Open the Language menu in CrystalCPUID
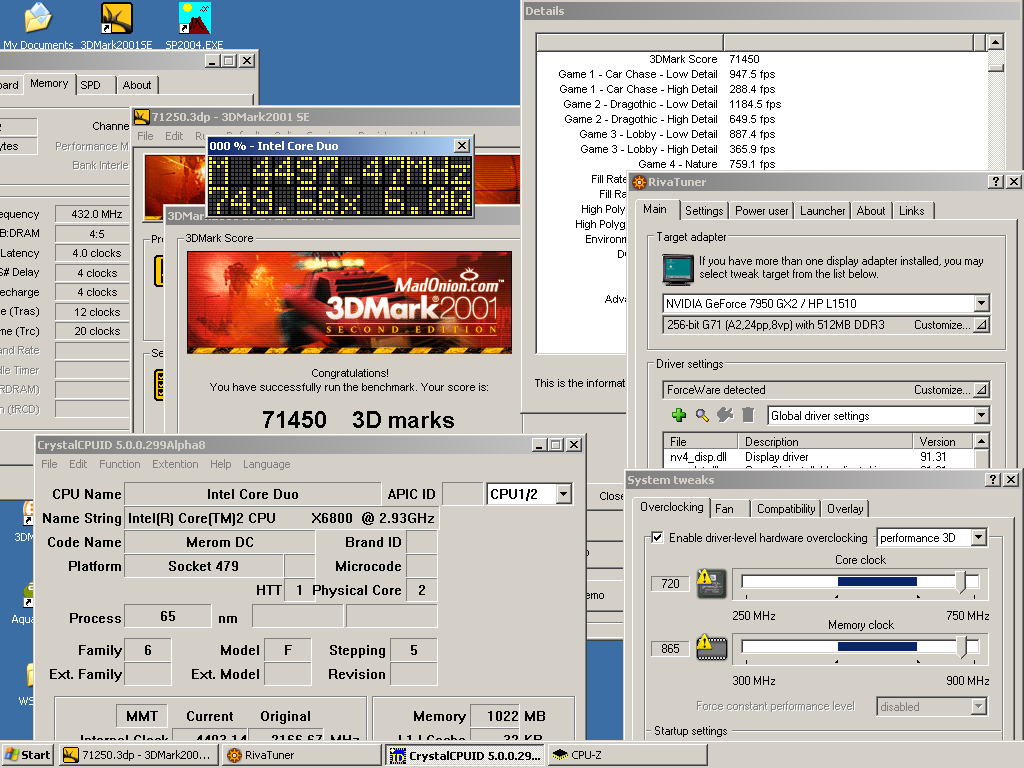Screen dimensions: 1024x768 tap(266, 464)
